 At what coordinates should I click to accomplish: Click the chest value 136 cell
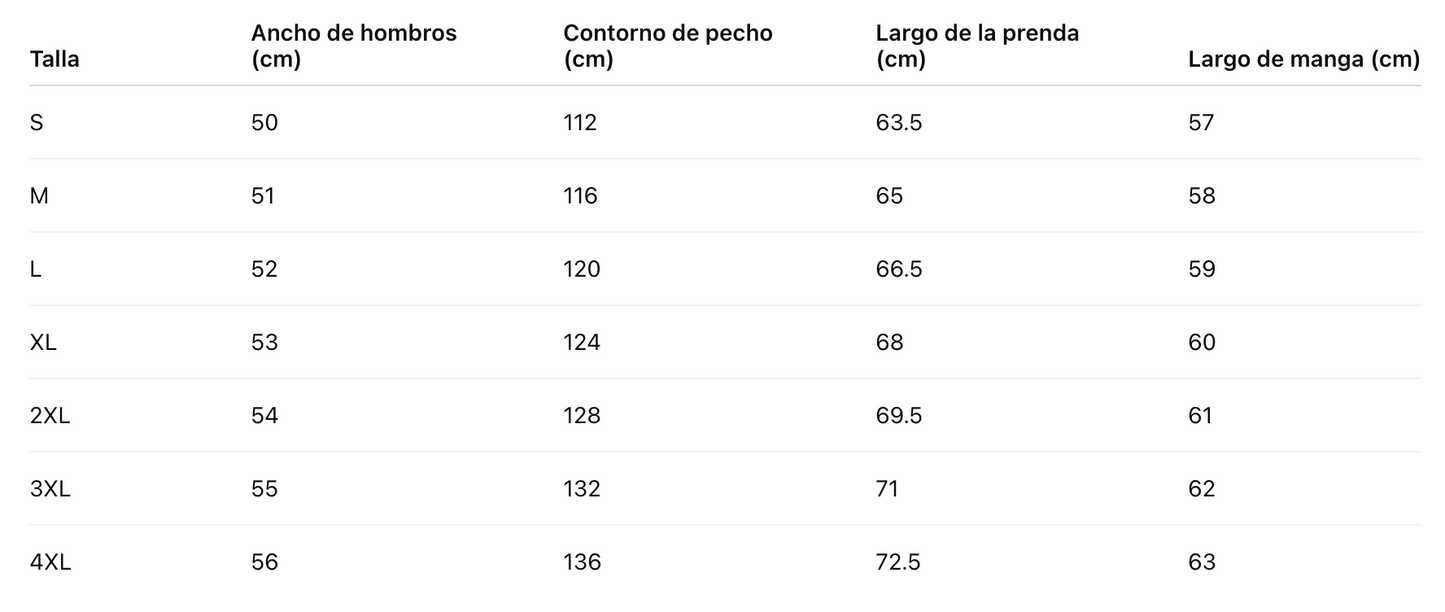(582, 562)
